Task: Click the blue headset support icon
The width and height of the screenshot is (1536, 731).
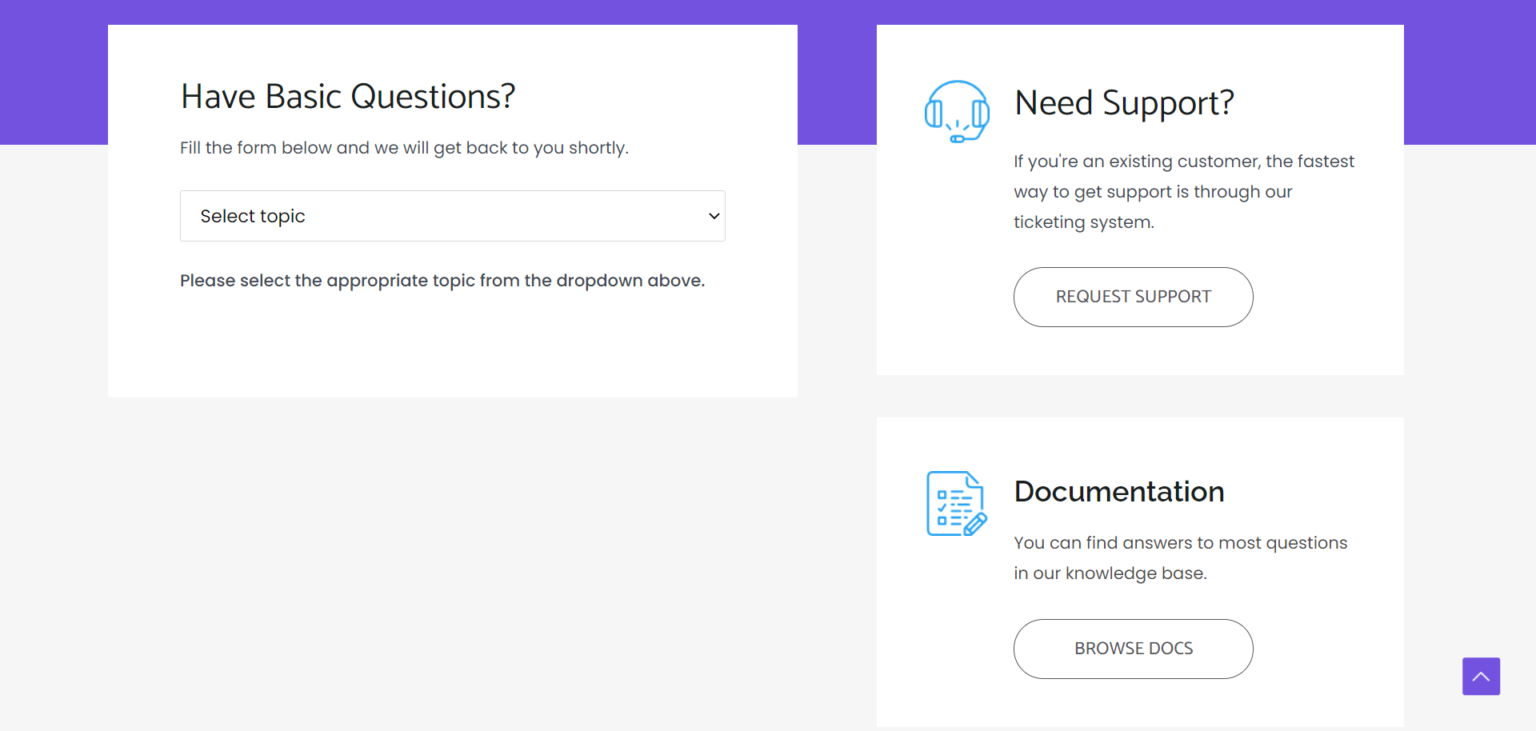Action: (956, 111)
